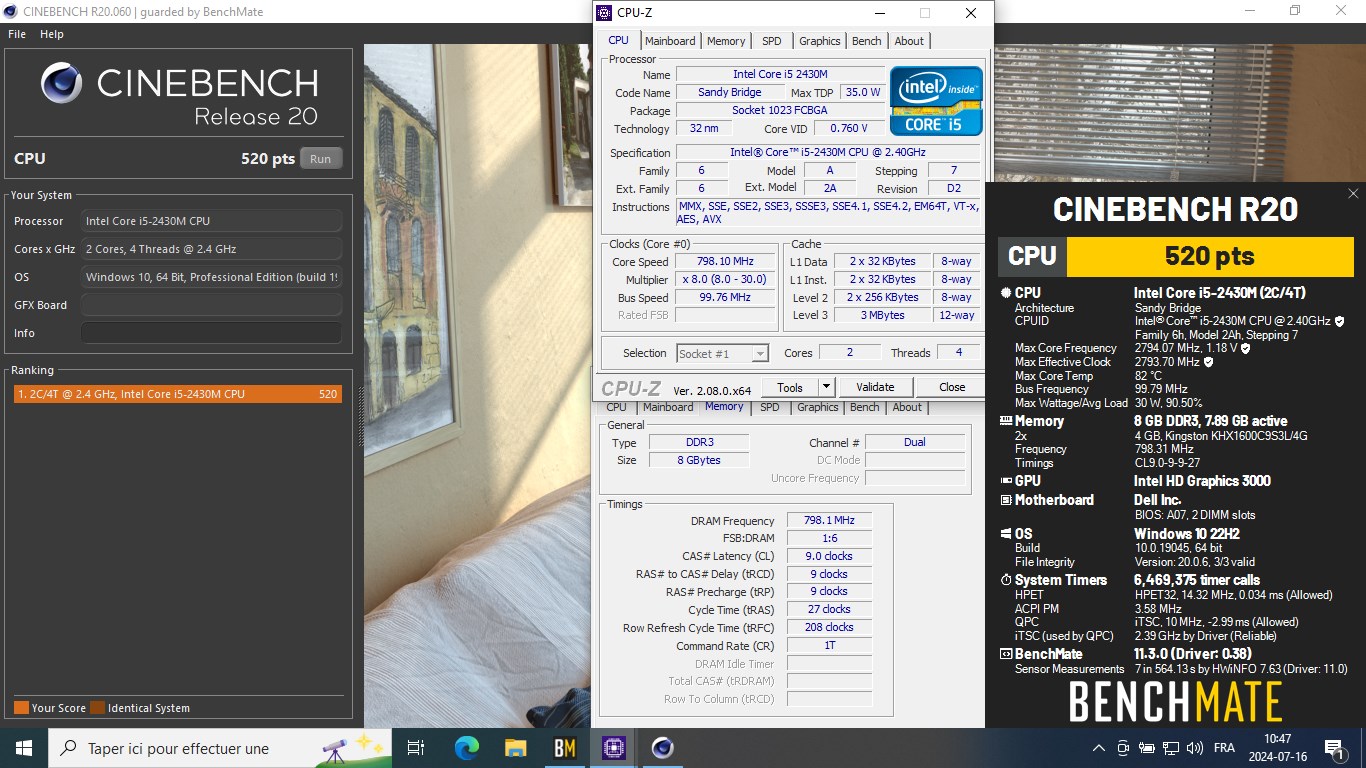This screenshot has height=768, width=1366.
Task: Open the volume control in the system tray
Action: (1195, 747)
